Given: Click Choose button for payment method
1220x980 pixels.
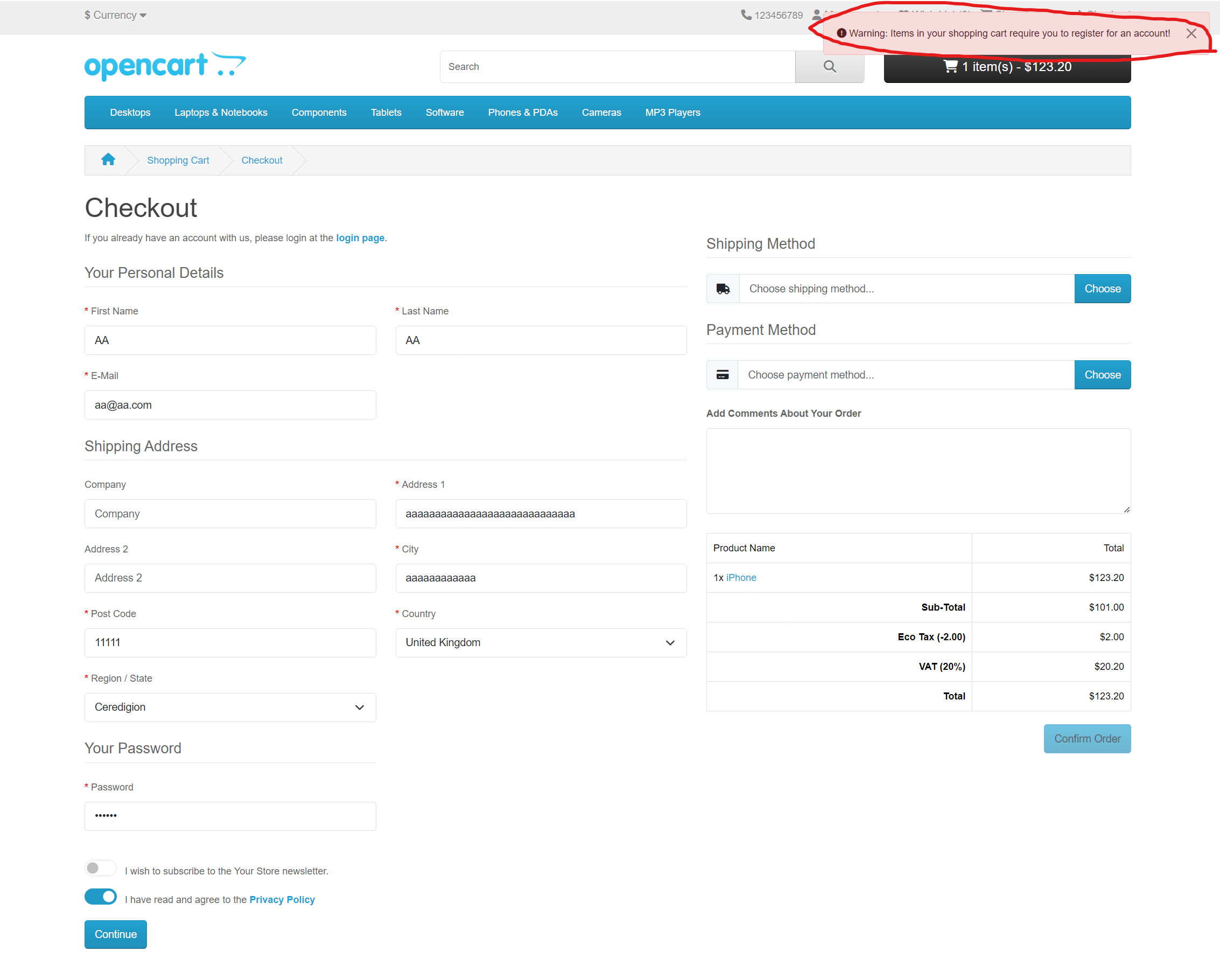Looking at the screenshot, I should click(x=1102, y=375).
